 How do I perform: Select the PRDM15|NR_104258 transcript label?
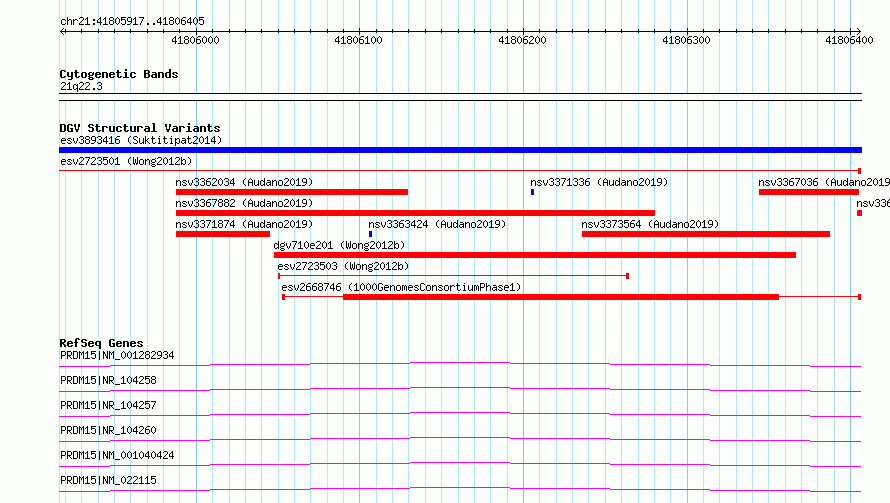point(108,380)
